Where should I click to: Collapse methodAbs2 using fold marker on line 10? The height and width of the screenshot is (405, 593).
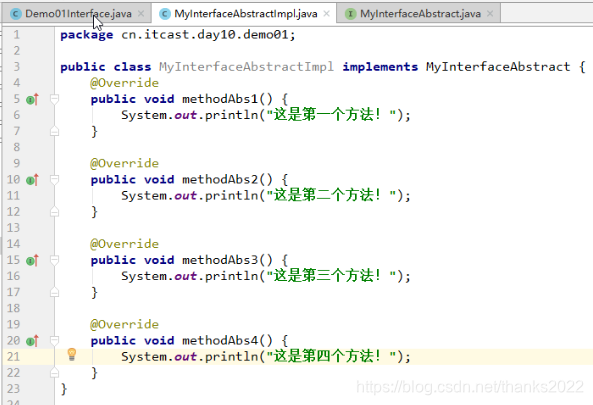(54, 180)
